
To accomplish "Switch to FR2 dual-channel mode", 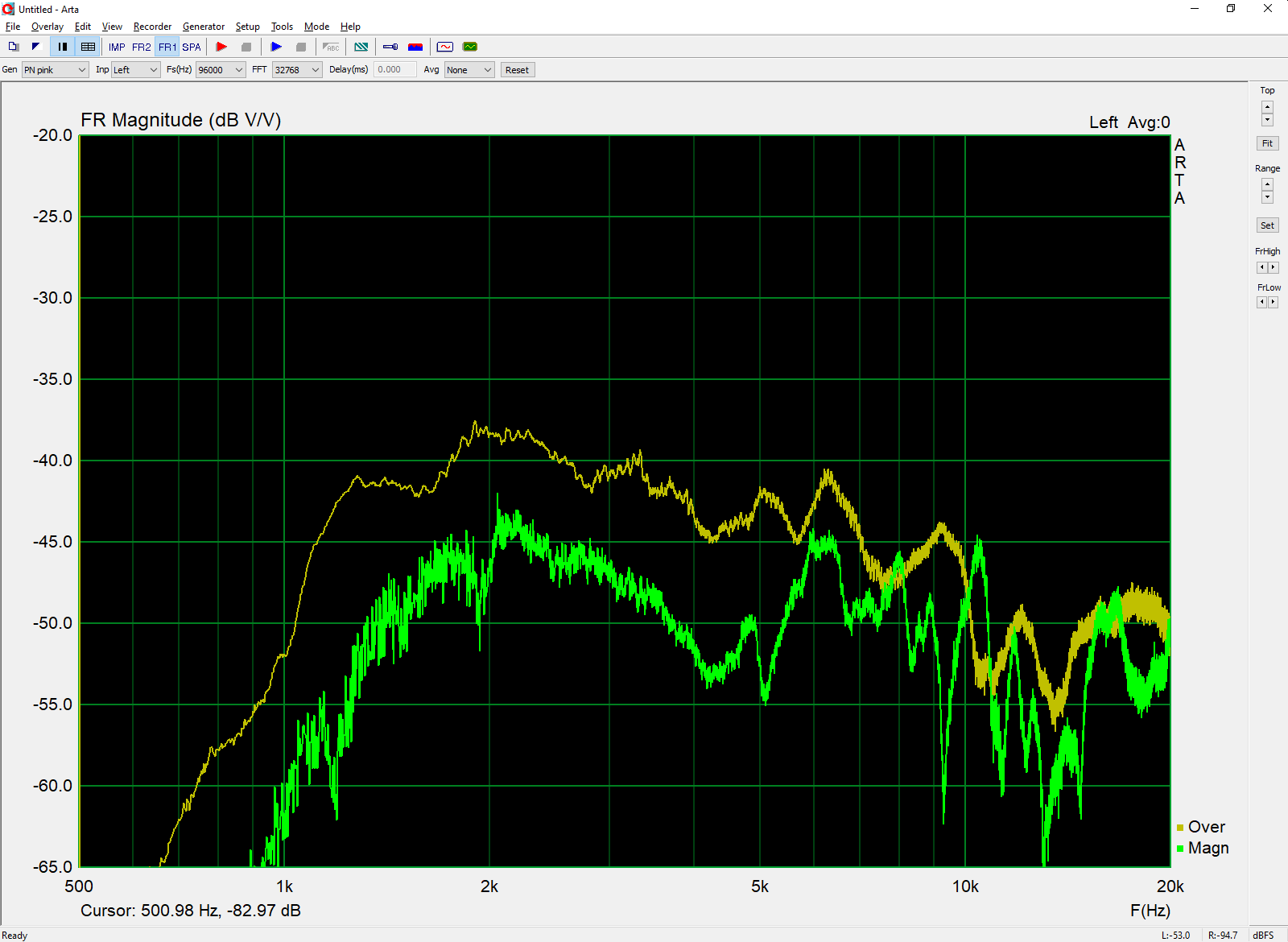I will [142, 48].
